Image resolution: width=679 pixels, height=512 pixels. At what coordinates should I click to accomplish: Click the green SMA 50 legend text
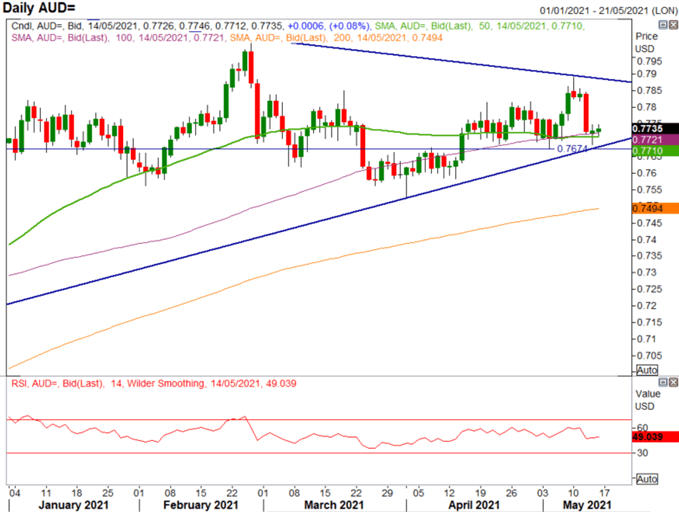pyautogui.click(x=479, y=26)
